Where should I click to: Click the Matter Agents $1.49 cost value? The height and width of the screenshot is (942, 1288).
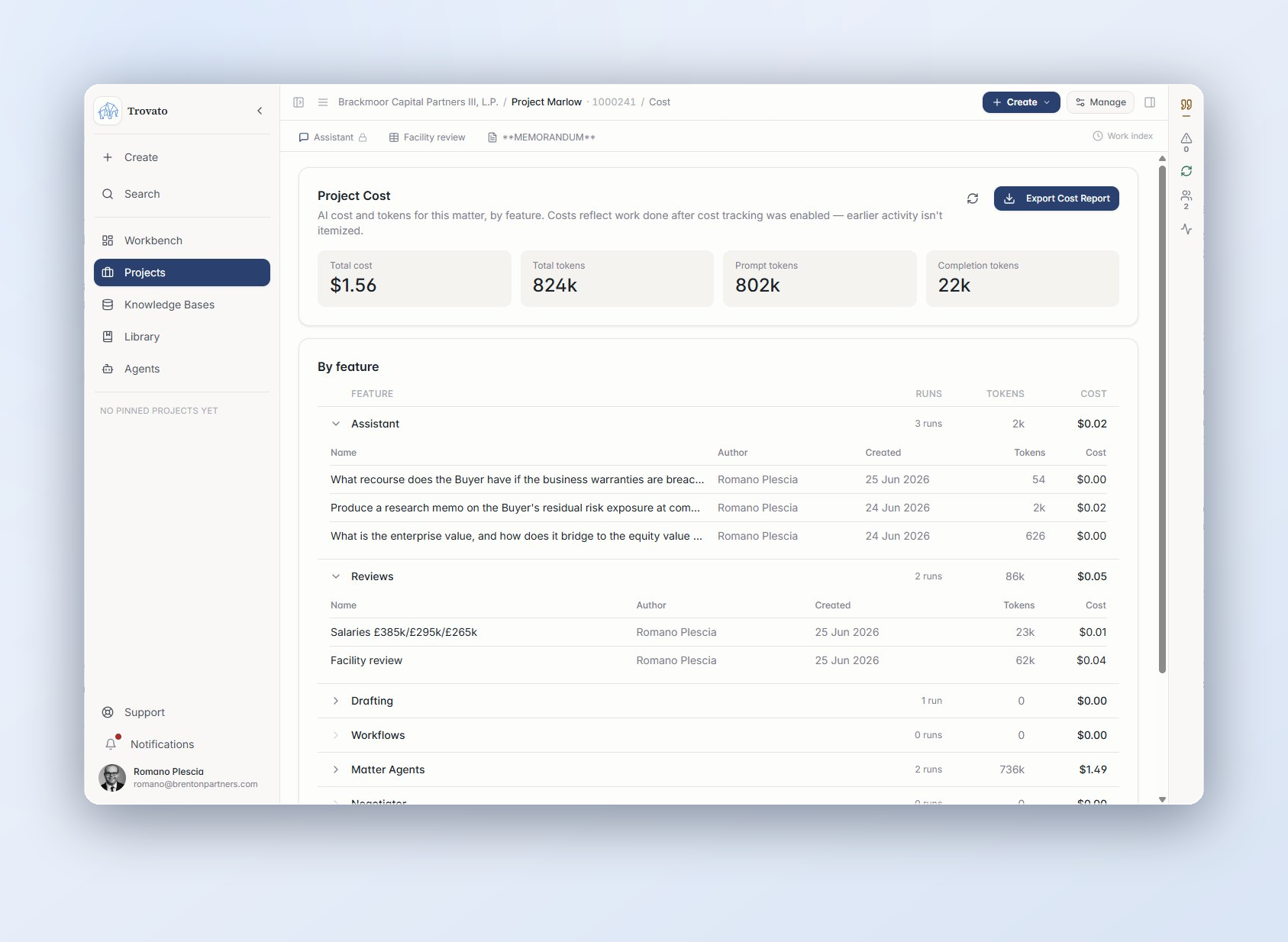tap(1093, 769)
